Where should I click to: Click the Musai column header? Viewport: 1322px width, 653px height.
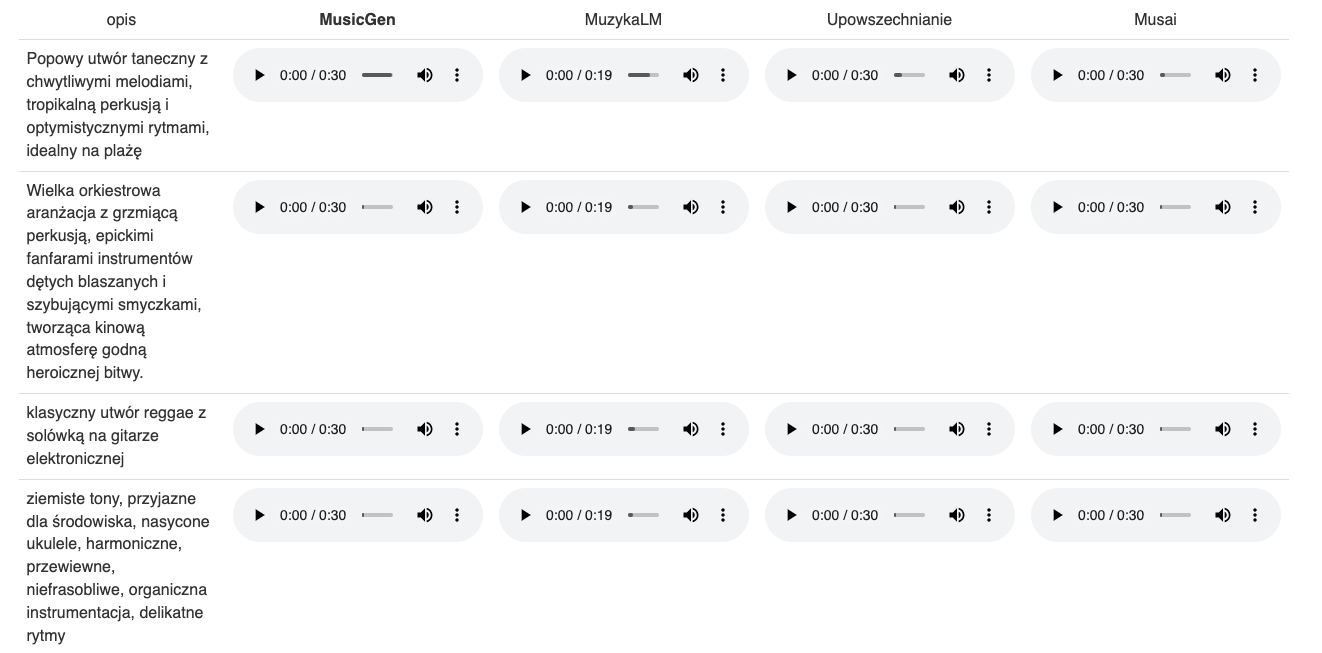pos(1155,19)
